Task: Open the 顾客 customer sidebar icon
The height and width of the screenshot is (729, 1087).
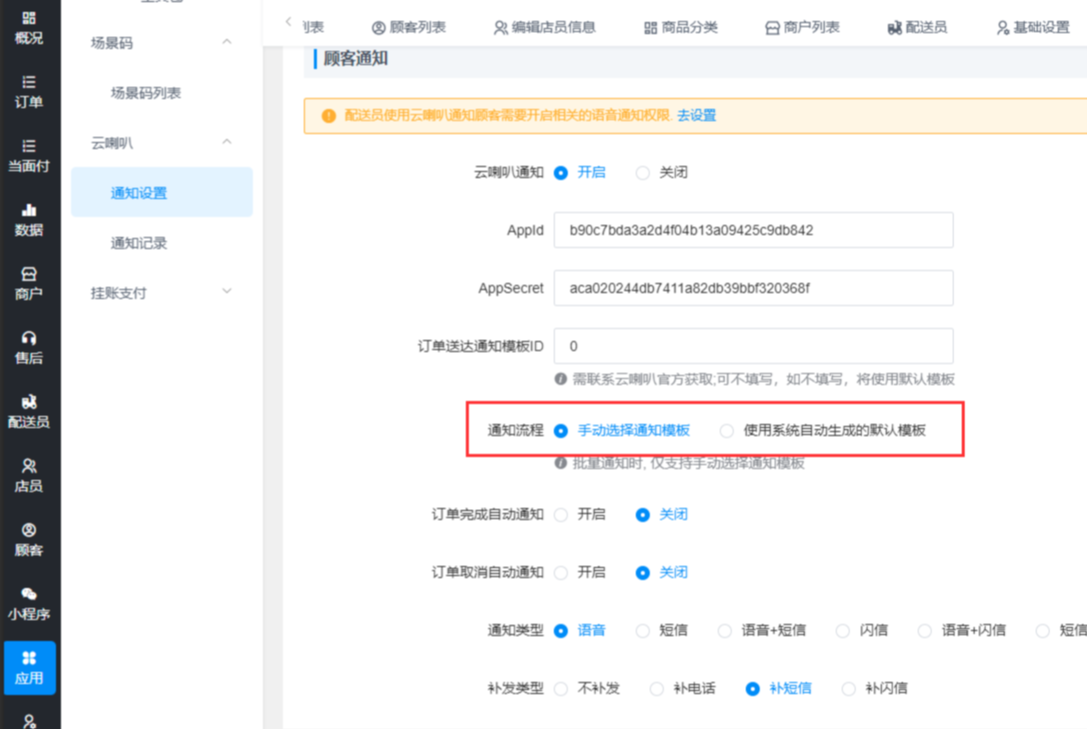Action: pos(28,540)
